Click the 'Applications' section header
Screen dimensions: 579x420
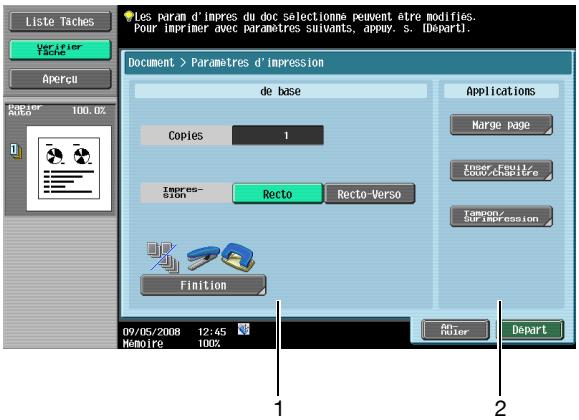[501, 91]
